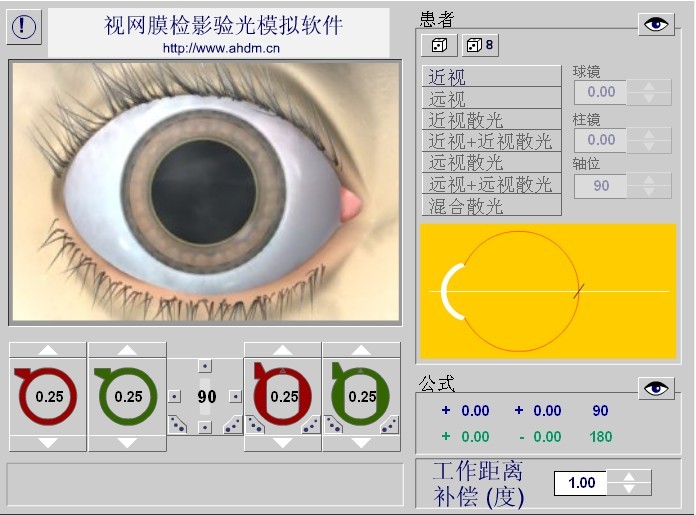
Task: Click up arrow above left green lens
Action: click(x=127, y=350)
